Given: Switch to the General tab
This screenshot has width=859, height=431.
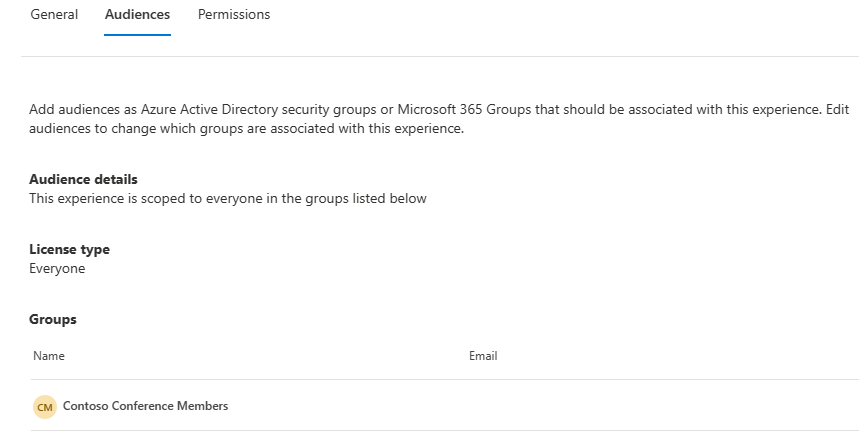Looking at the screenshot, I should coord(54,15).
